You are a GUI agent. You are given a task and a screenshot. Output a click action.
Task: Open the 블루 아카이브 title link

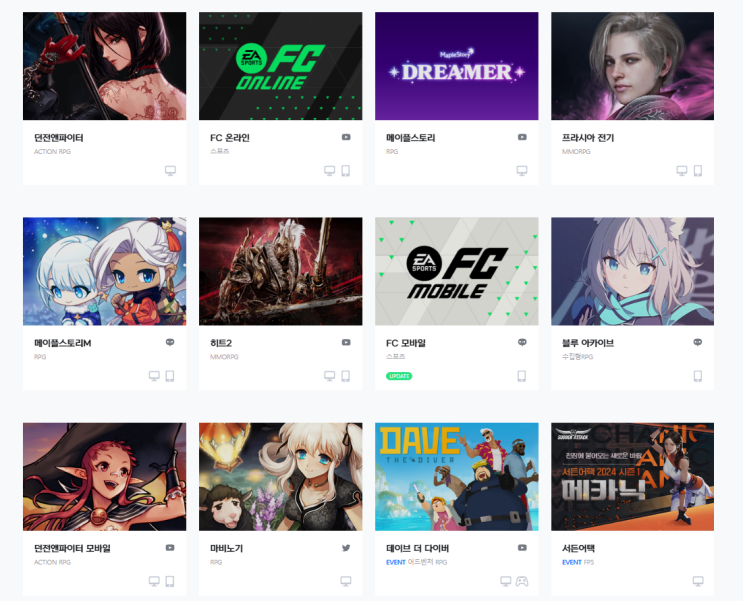[x=588, y=343]
